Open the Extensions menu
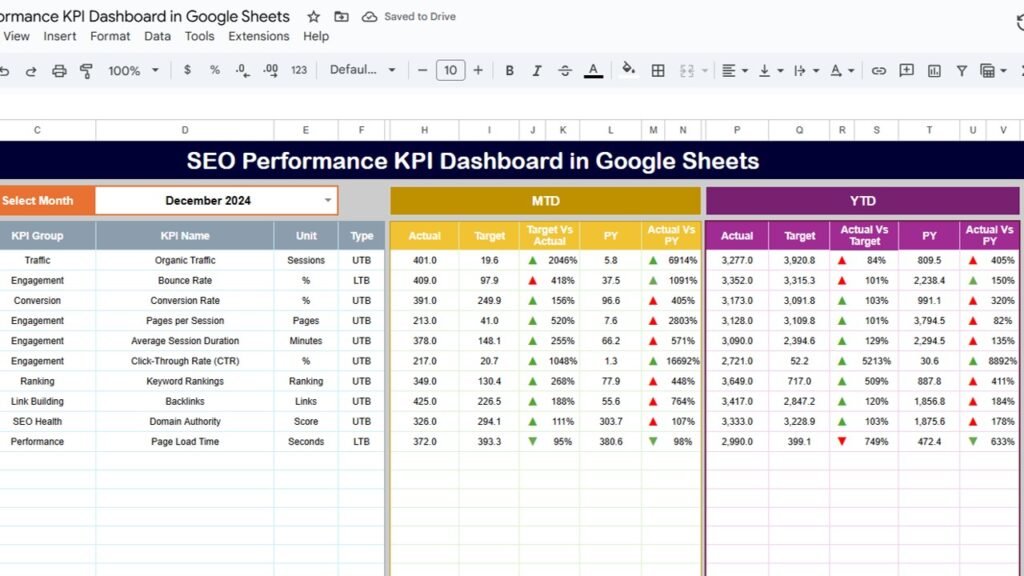The height and width of the screenshot is (576, 1024). coord(258,36)
